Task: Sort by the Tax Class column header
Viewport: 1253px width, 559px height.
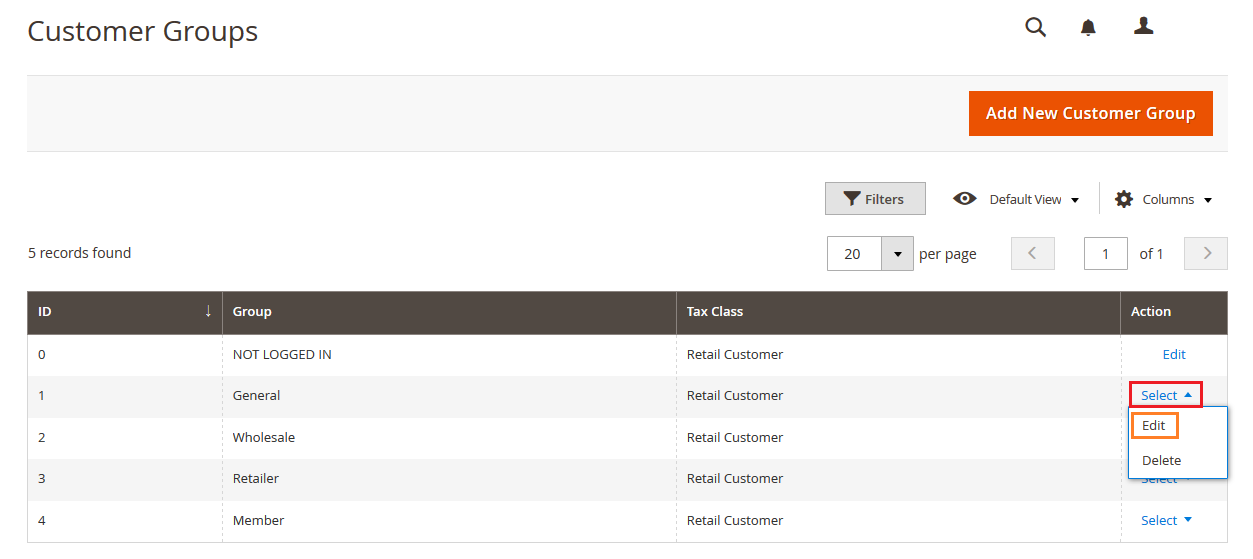Action: 898,311
